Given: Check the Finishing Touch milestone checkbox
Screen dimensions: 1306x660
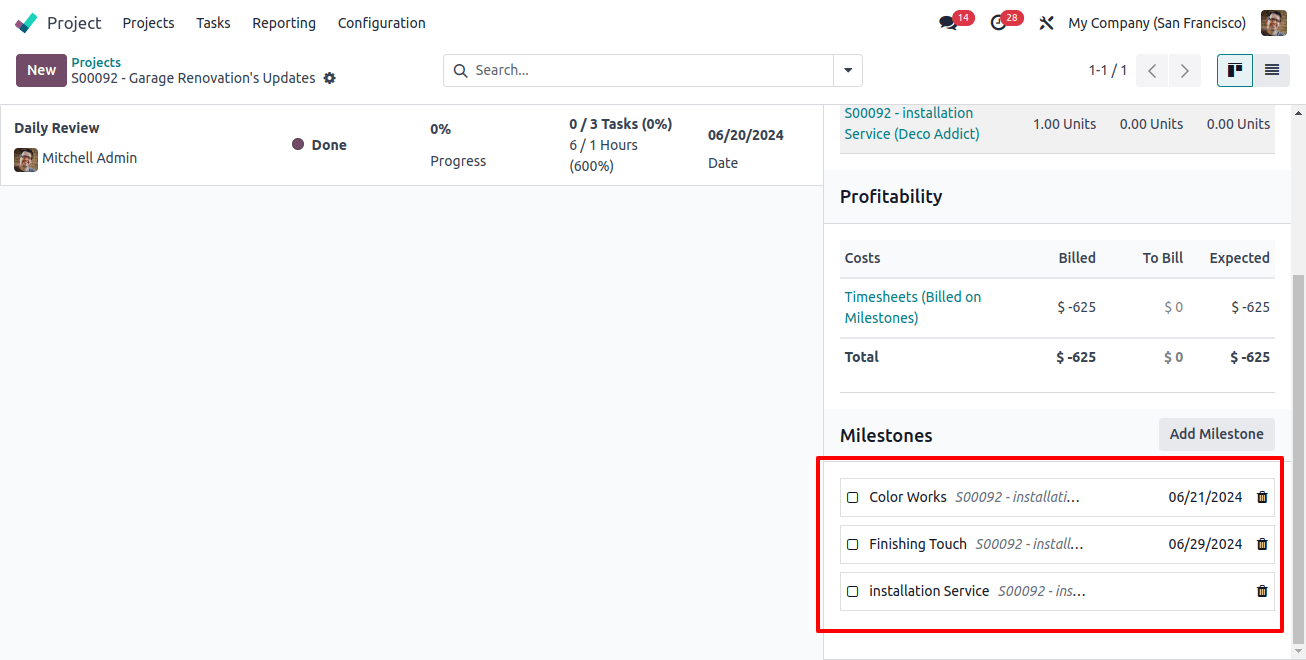Looking at the screenshot, I should tap(853, 544).
